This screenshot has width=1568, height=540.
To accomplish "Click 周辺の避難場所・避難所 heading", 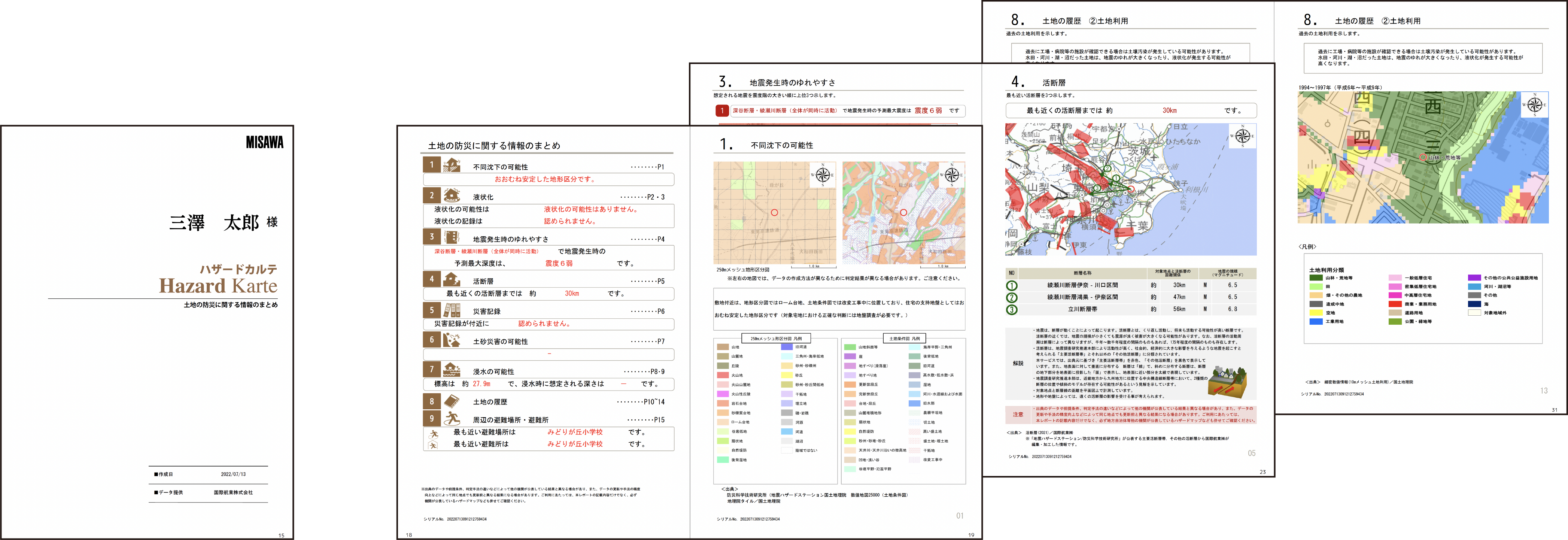I will pyautogui.click(x=511, y=420).
